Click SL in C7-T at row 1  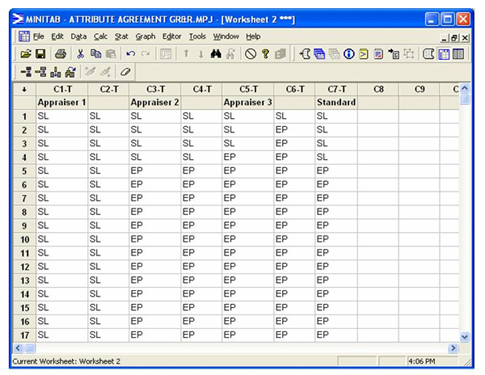[322, 116]
